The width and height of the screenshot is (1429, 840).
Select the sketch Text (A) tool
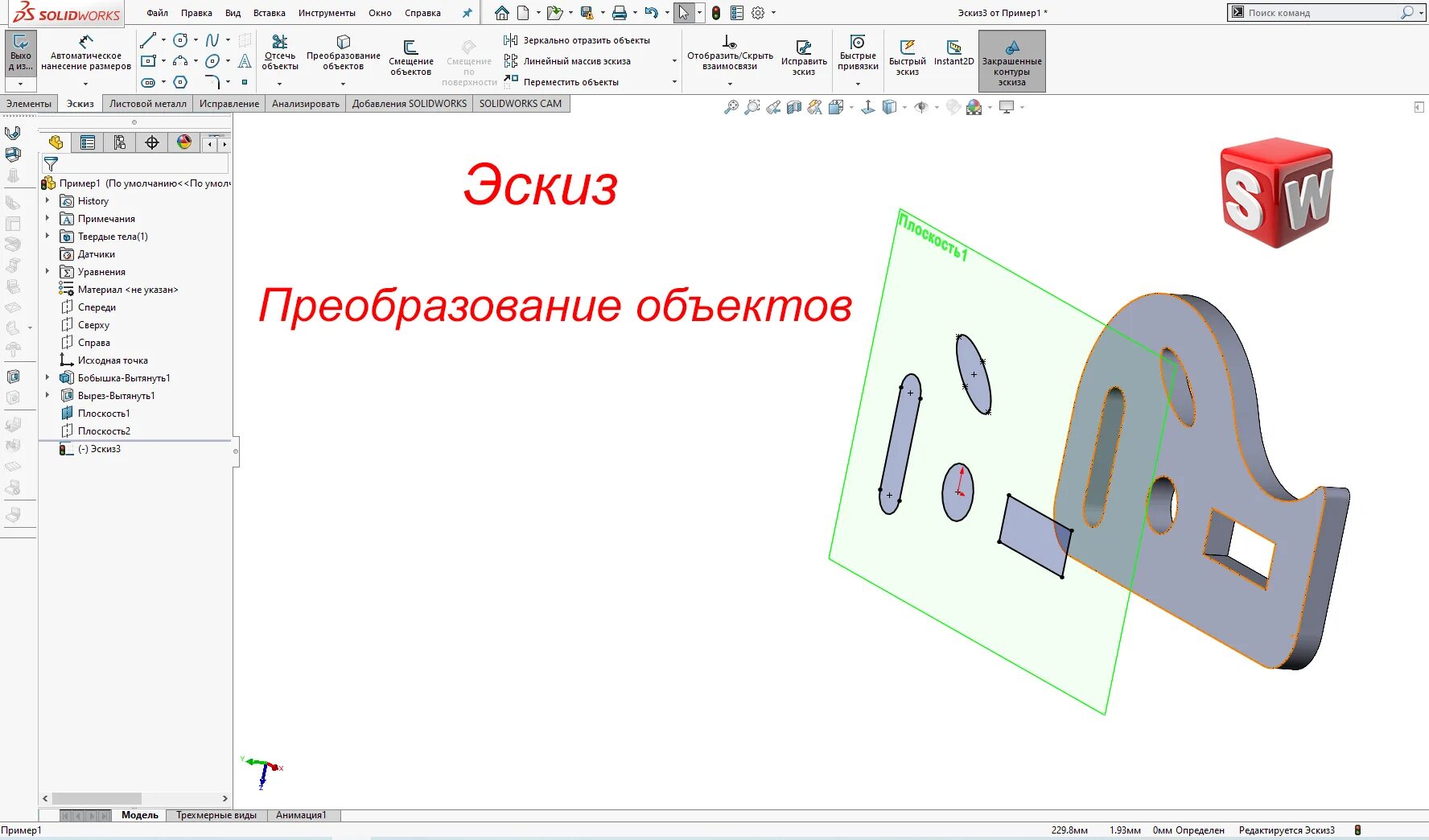[245, 61]
